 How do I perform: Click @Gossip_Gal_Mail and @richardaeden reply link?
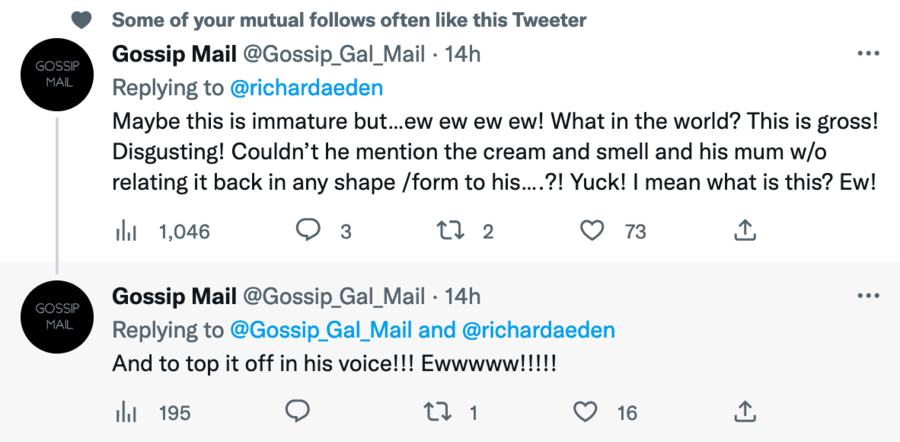[423, 330]
